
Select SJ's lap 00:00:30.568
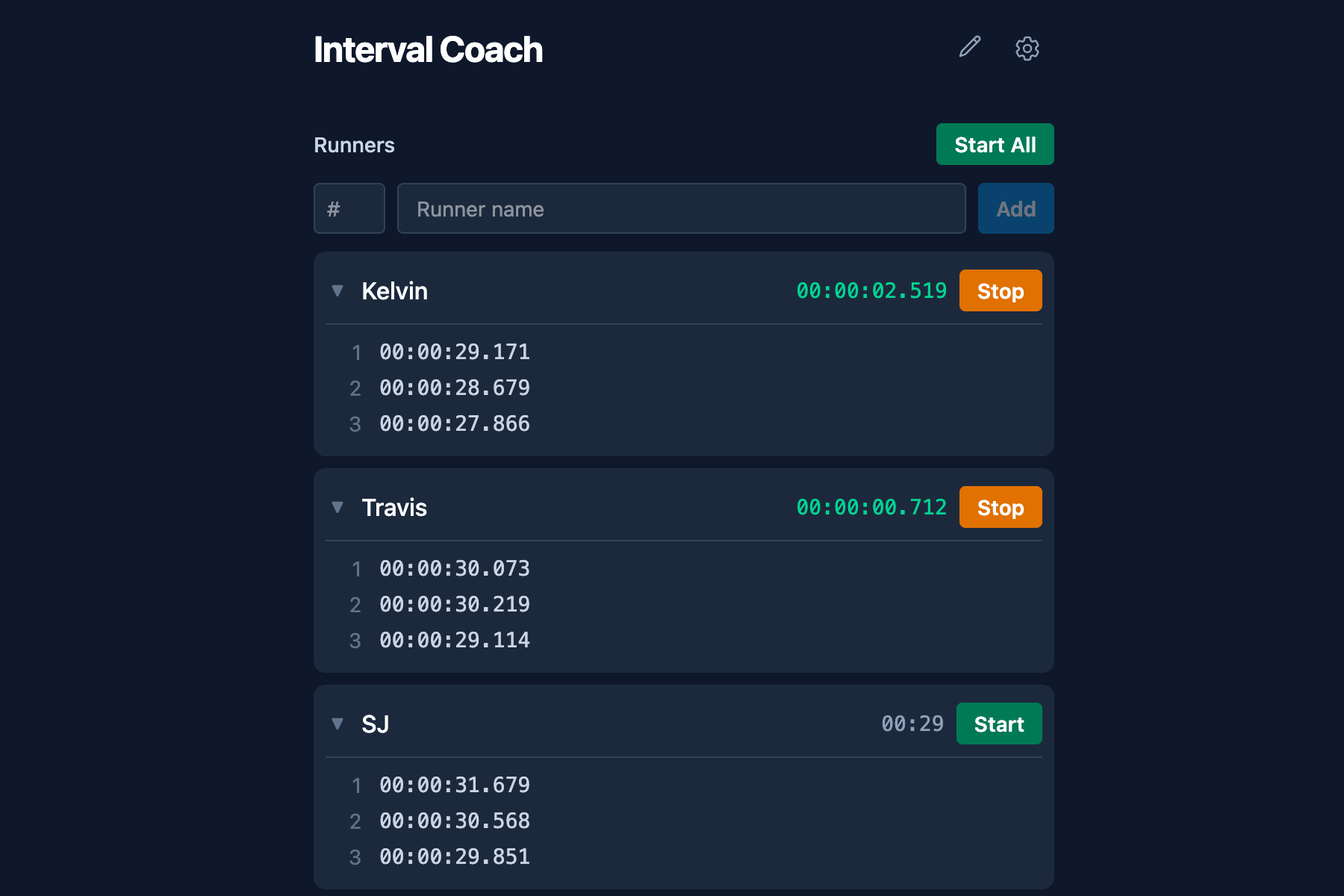[x=455, y=821]
